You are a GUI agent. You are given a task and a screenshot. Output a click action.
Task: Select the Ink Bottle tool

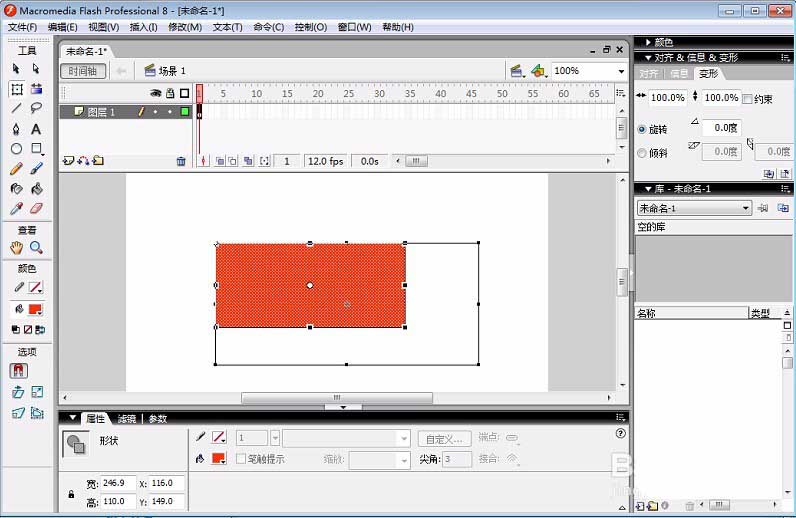16,189
